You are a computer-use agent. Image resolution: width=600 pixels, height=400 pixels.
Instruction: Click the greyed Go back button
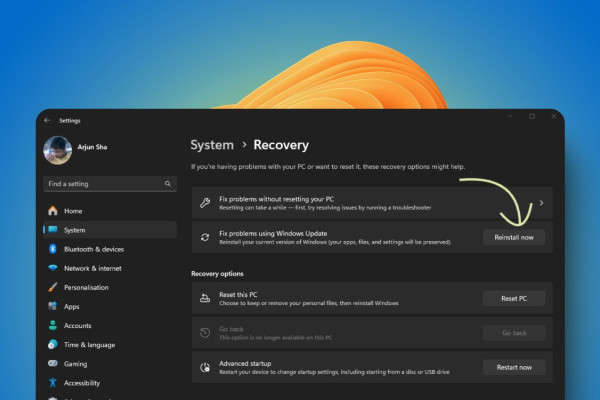[x=514, y=333]
